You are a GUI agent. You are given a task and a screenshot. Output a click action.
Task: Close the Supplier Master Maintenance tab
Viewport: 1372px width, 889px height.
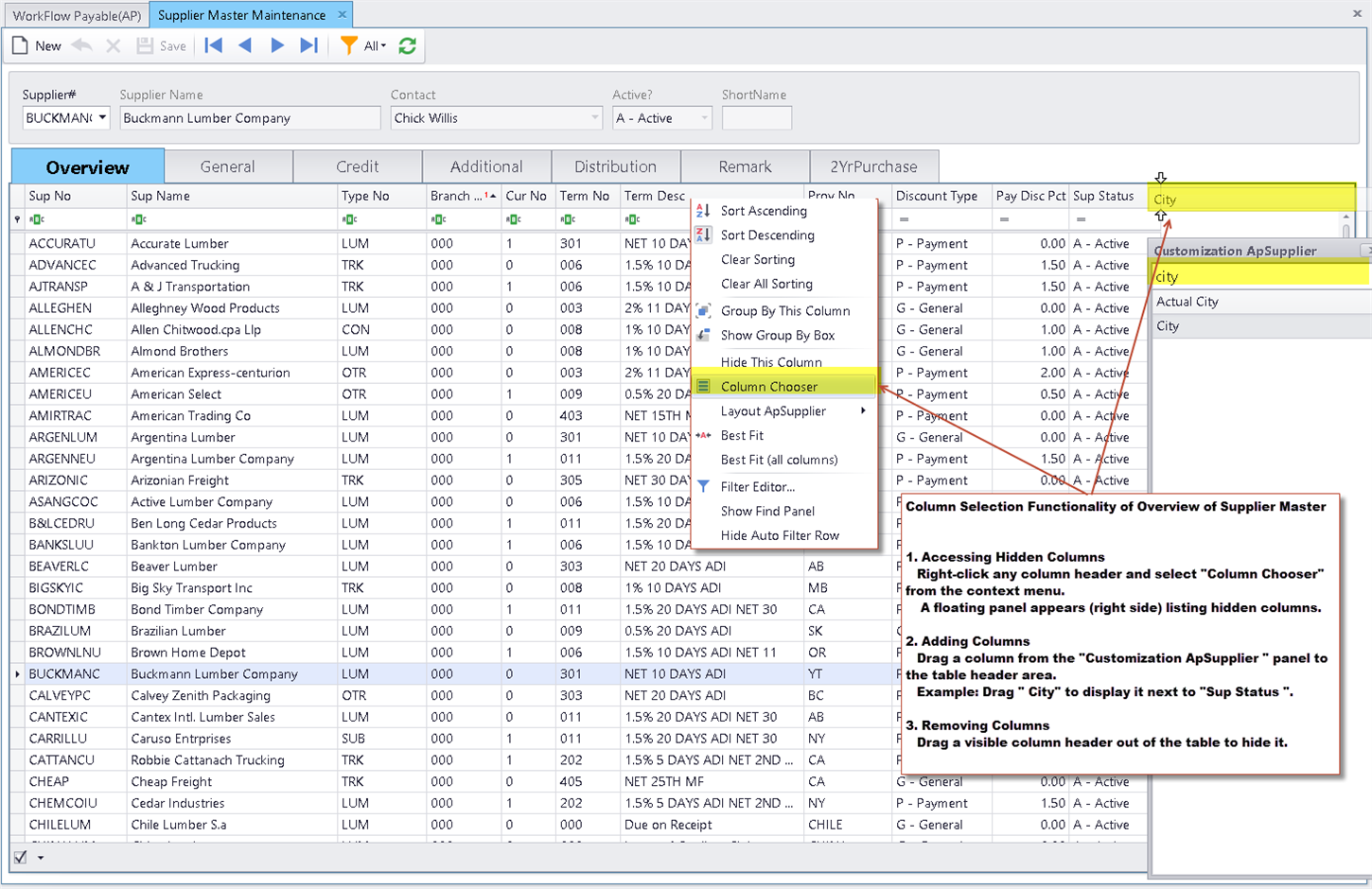tap(343, 15)
